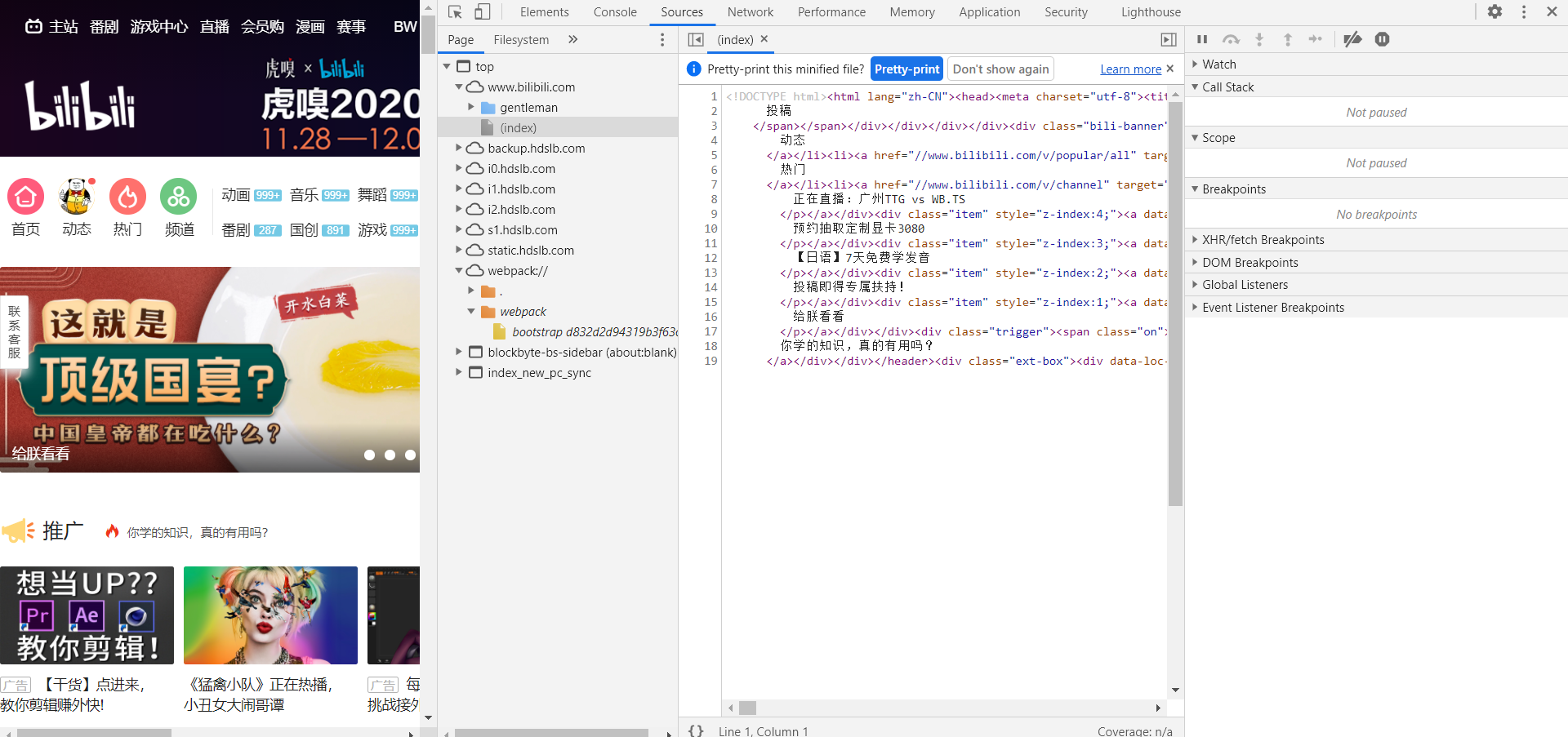Image resolution: width=1568 pixels, height=737 pixels.
Task: Switch to the Network tab
Action: [x=751, y=12]
